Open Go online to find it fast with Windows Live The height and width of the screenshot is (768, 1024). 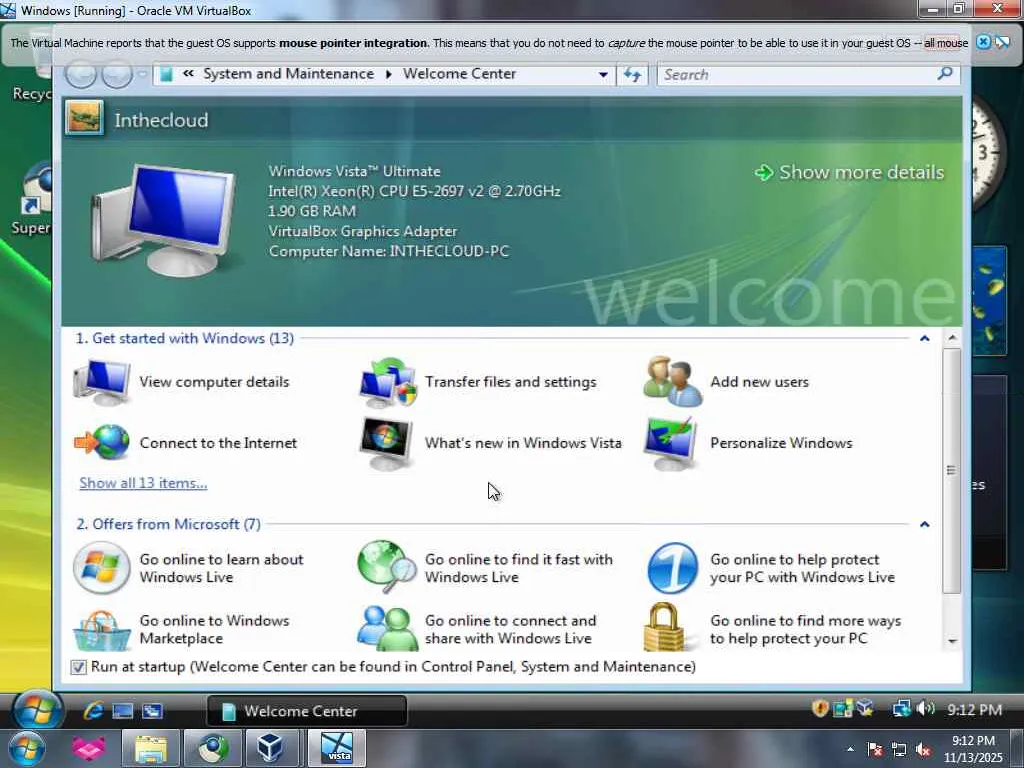point(486,568)
